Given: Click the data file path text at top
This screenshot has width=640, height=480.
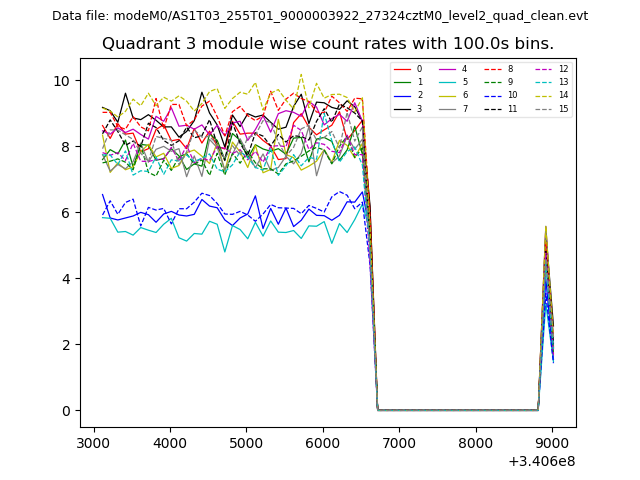Looking at the screenshot, I should point(320,16).
